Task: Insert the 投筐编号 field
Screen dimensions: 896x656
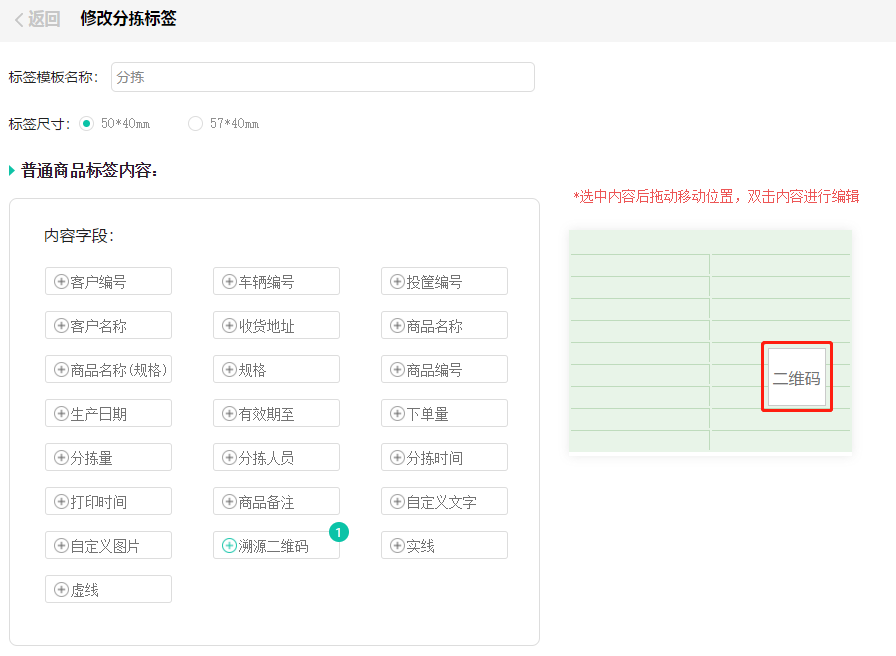Action: tap(444, 281)
